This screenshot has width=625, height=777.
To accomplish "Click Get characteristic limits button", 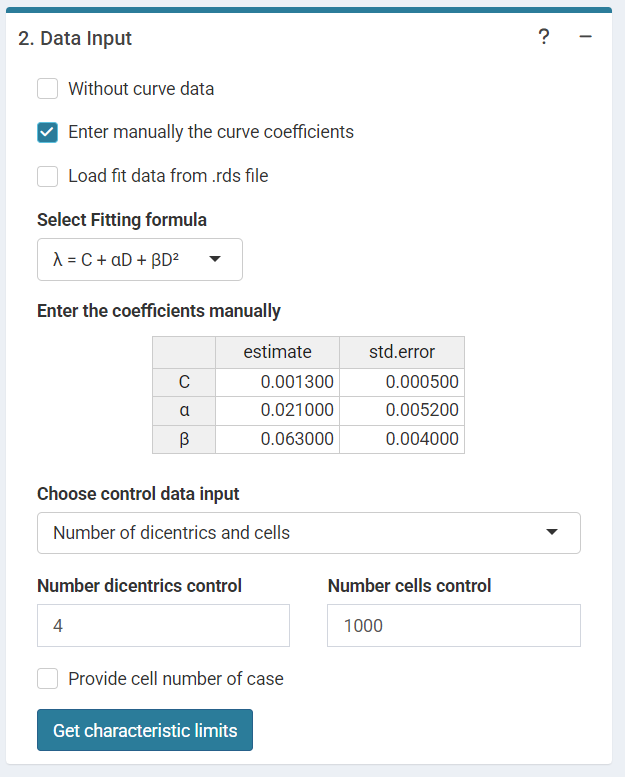I will coord(145,730).
